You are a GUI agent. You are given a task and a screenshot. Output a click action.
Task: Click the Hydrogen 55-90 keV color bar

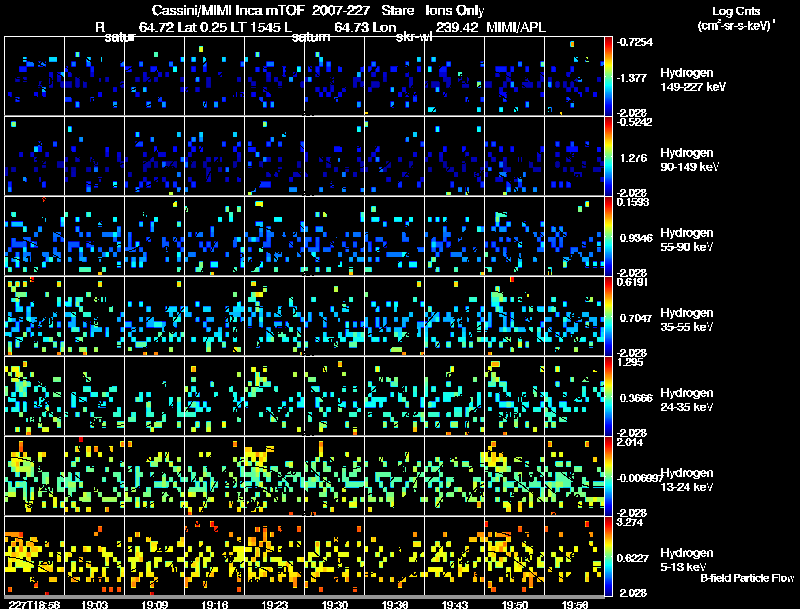click(608, 236)
